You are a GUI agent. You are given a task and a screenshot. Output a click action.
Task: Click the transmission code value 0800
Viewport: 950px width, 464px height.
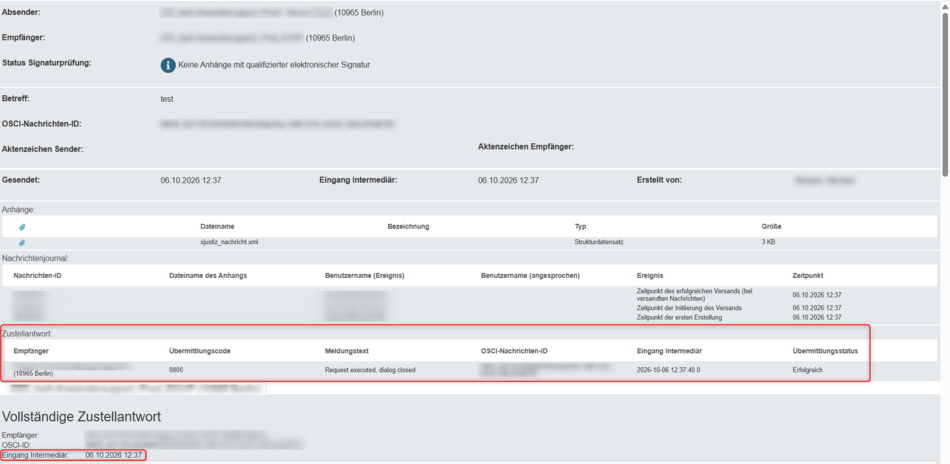176,369
